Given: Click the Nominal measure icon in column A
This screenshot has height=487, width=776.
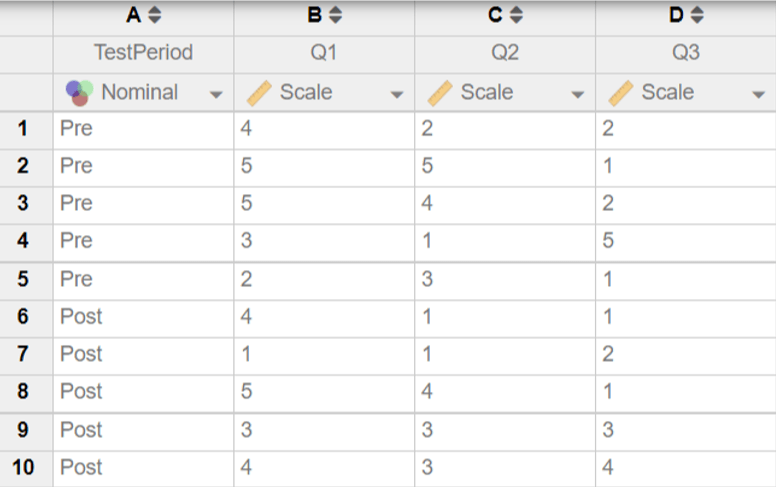Looking at the screenshot, I should (80, 92).
